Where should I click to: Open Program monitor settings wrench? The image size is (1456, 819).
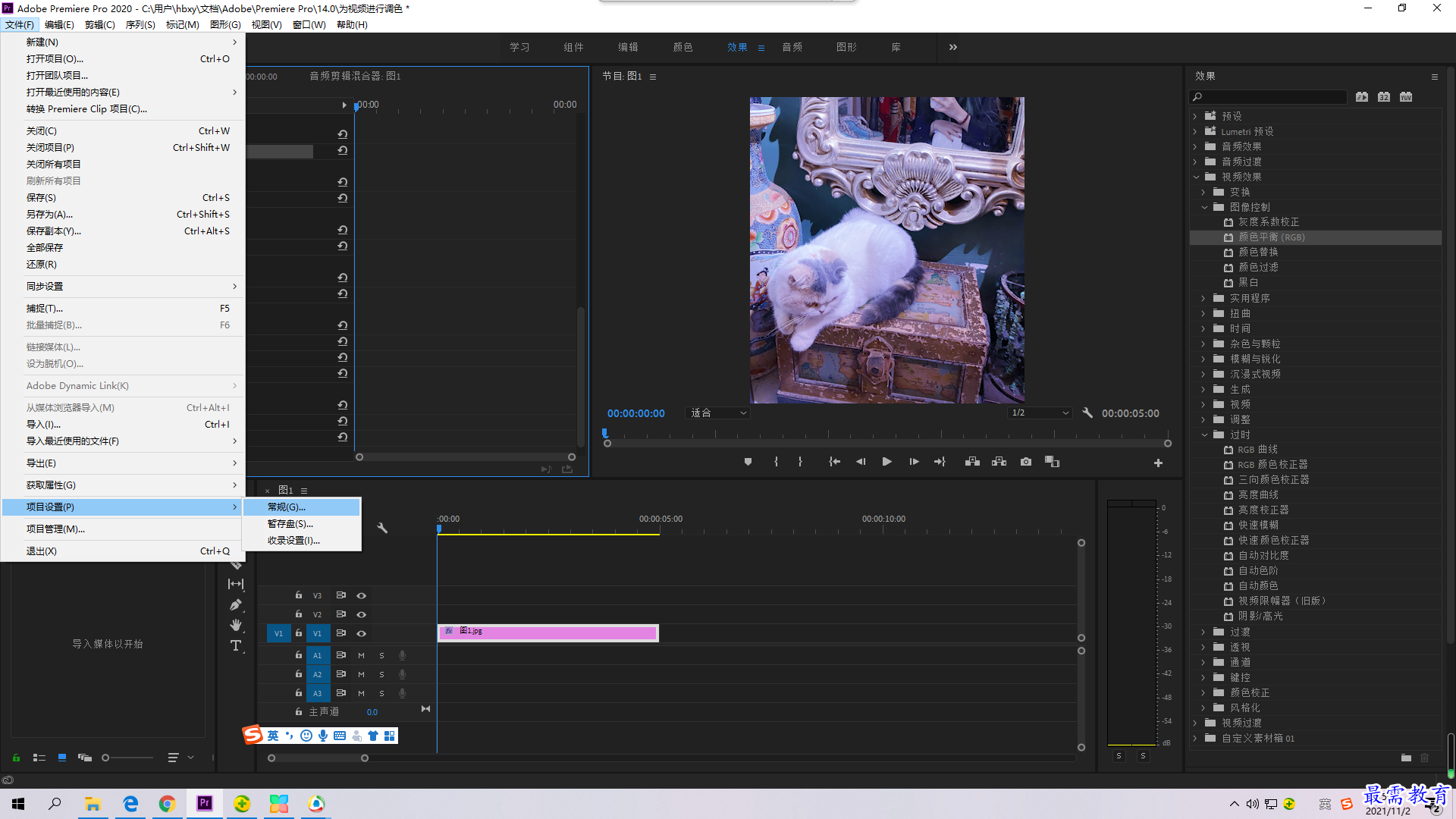tap(1087, 413)
